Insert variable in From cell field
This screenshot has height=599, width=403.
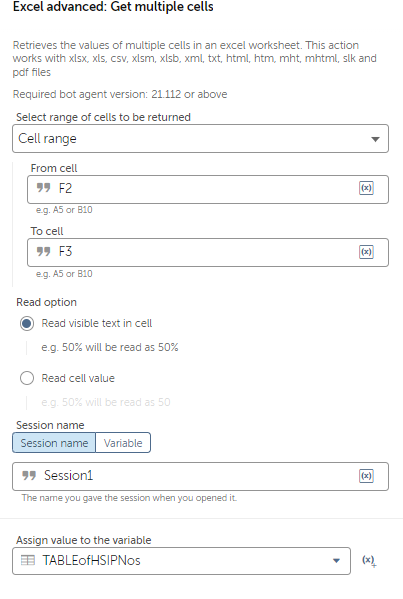[x=366, y=188]
